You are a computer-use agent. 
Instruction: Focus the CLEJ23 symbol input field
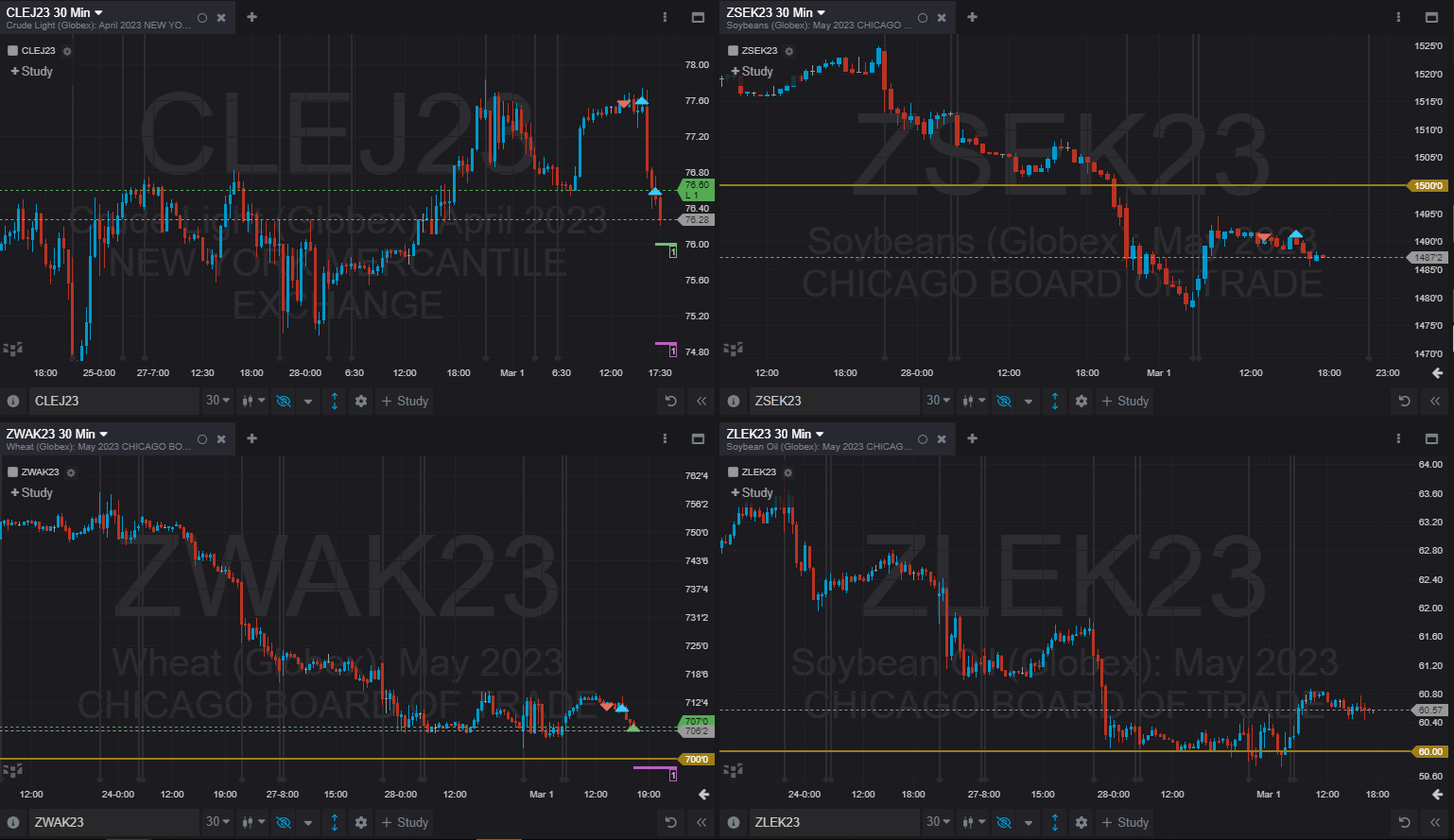pos(113,401)
